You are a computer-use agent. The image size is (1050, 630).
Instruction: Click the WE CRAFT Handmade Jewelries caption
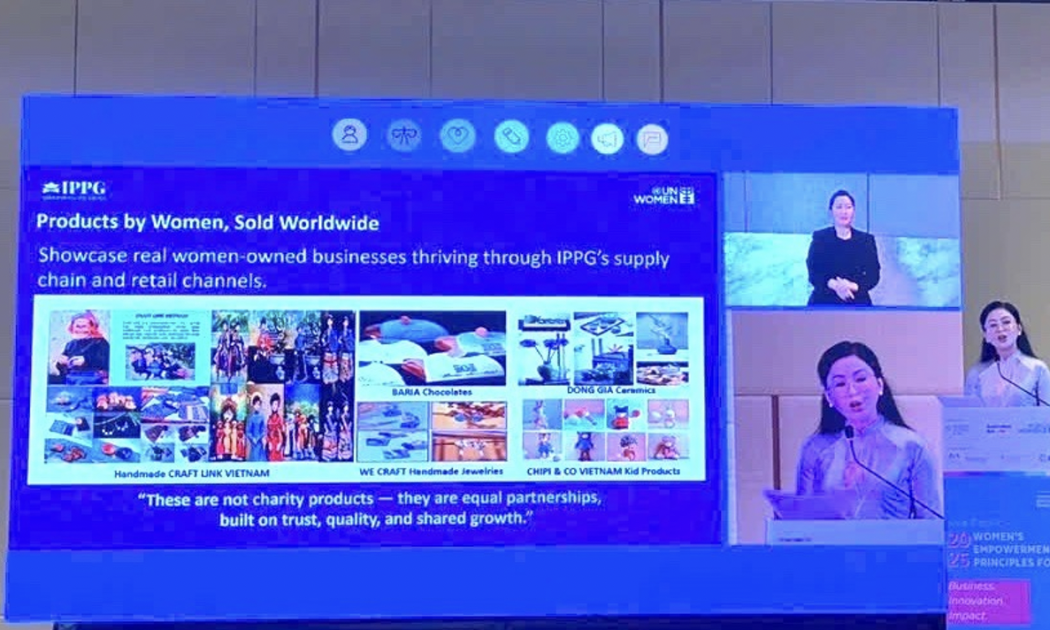pyautogui.click(x=431, y=471)
